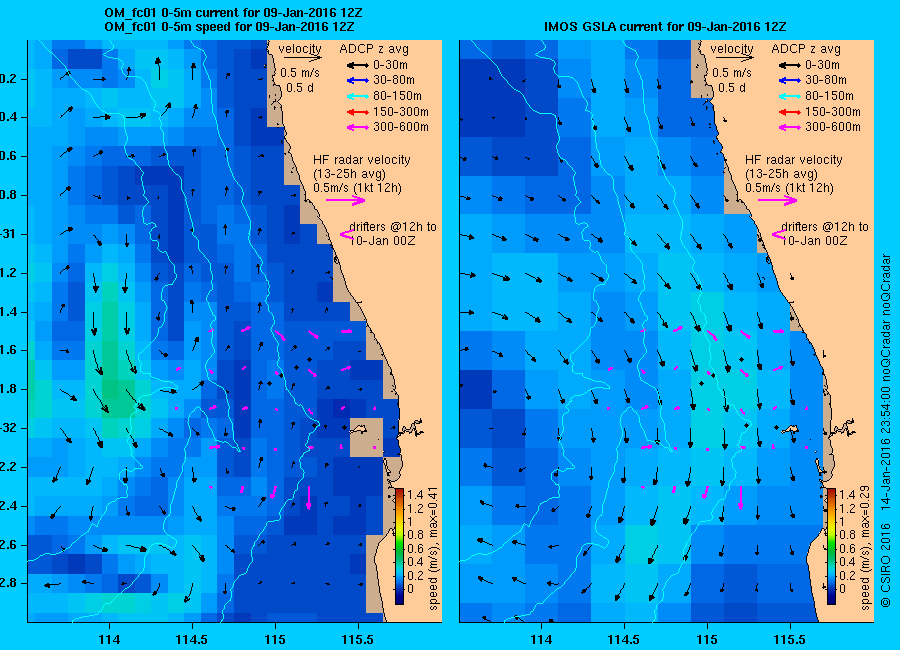Click 'drifters @12h to' text in left panel
The height and width of the screenshot is (650, 900).
coord(393,227)
